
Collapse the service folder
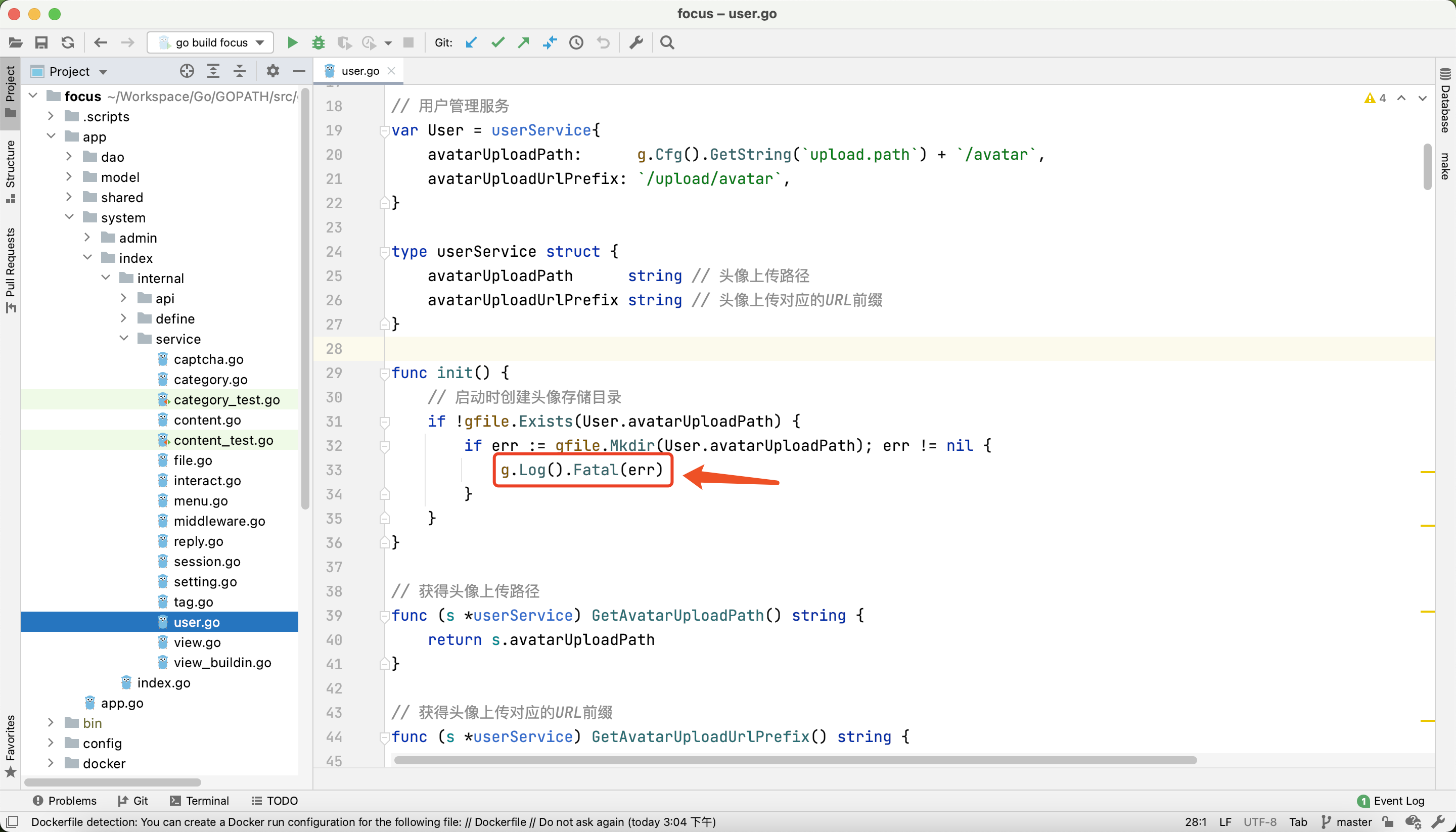[x=124, y=338]
